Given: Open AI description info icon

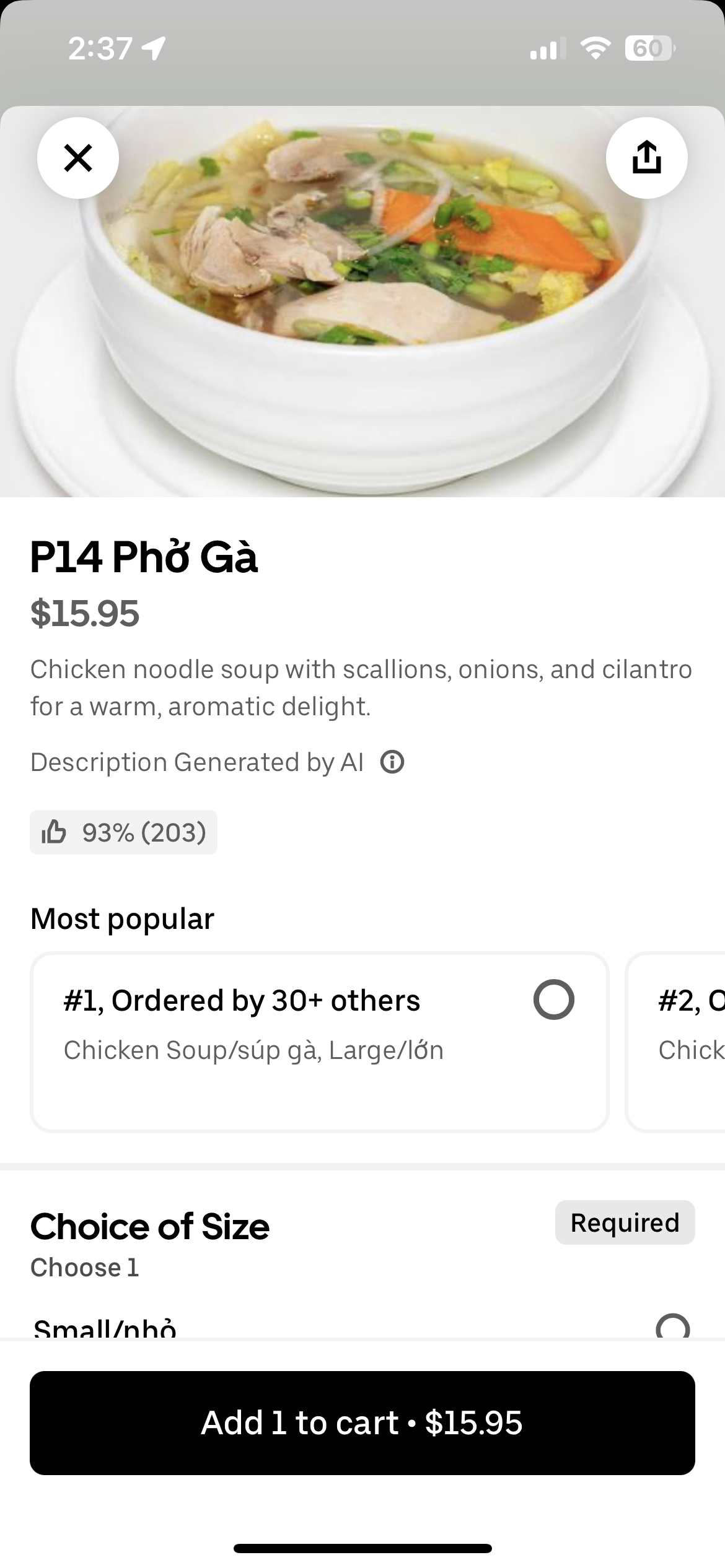Looking at the screenshot, I should pyautogui.click(x=392, y=762).
